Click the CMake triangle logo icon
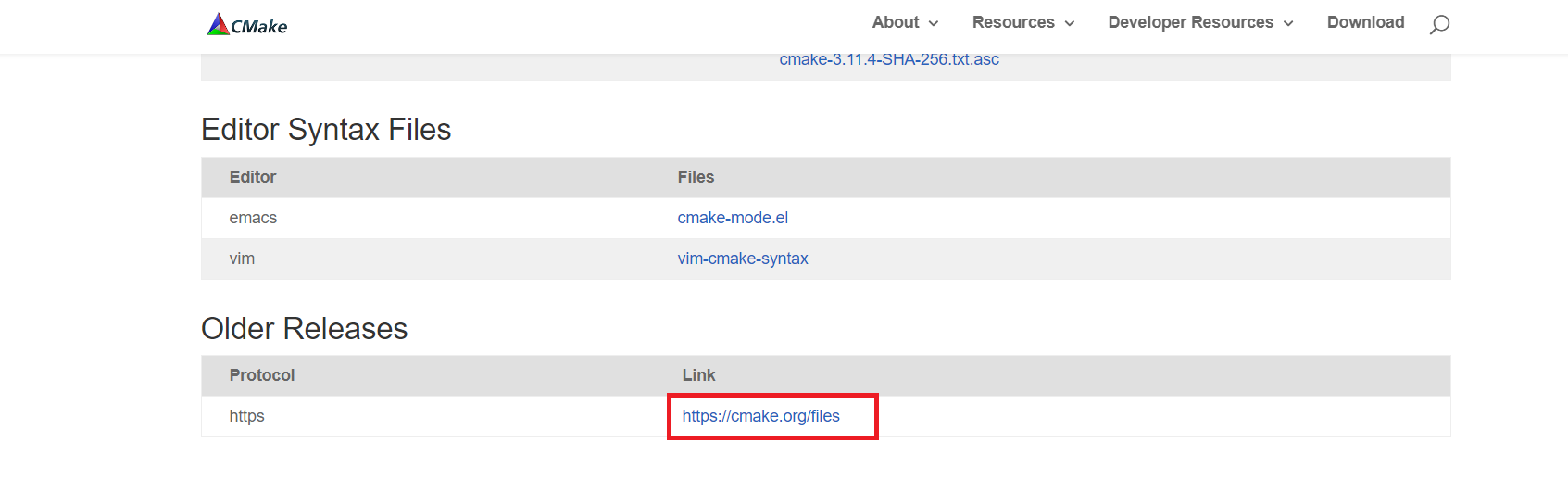1568x480 pixels. click(x=218, y=24)
